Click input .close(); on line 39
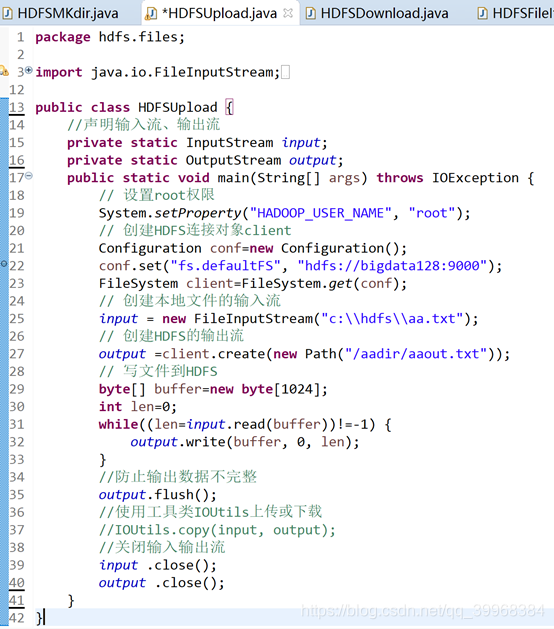Image resolution: width=554 pixels, height=629 pixels. pos(158,565)
